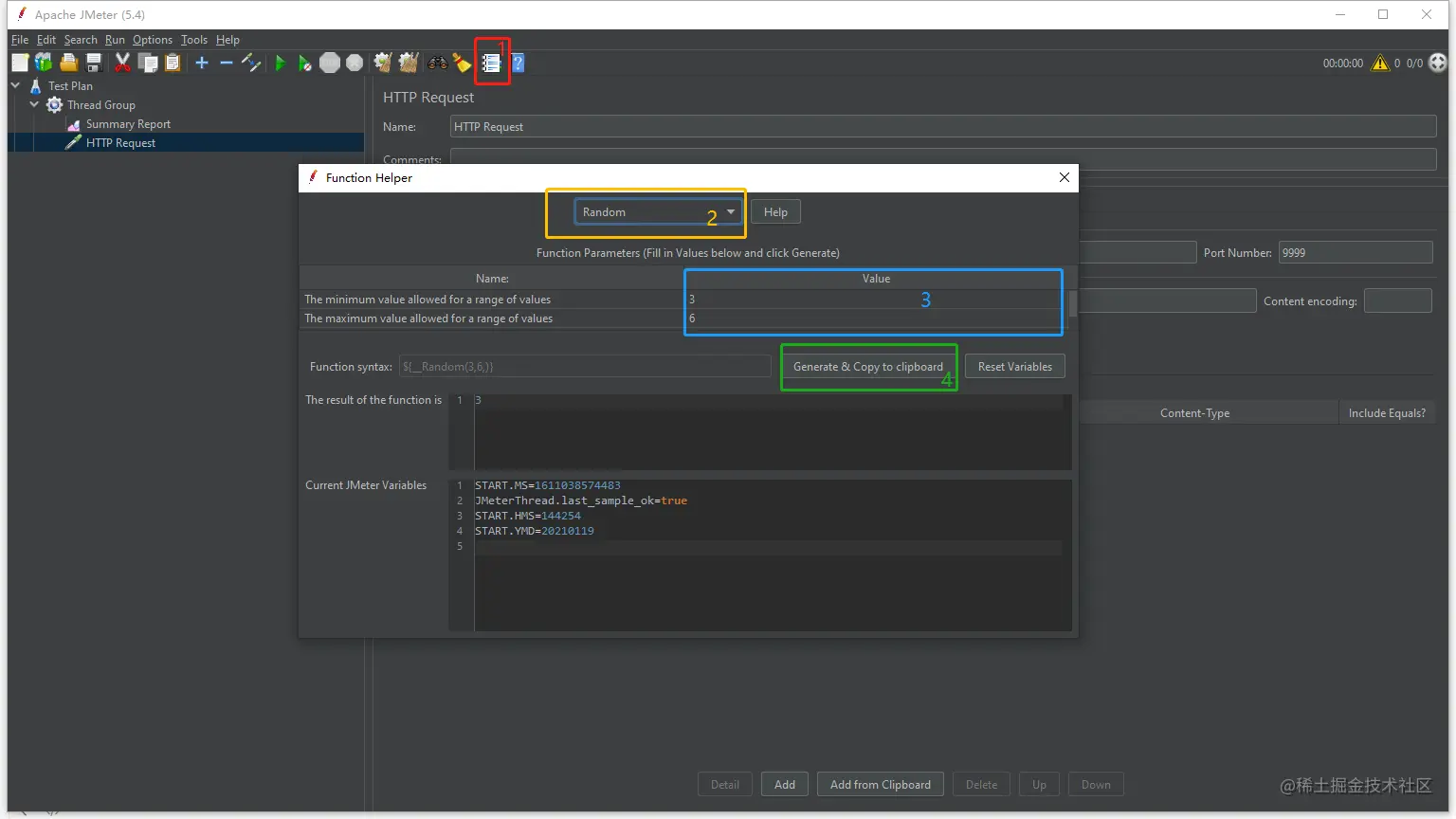Click the Cut scissors icon
Image resolution: width=1456 pixels, height=819 pixels.
point(122,63)
